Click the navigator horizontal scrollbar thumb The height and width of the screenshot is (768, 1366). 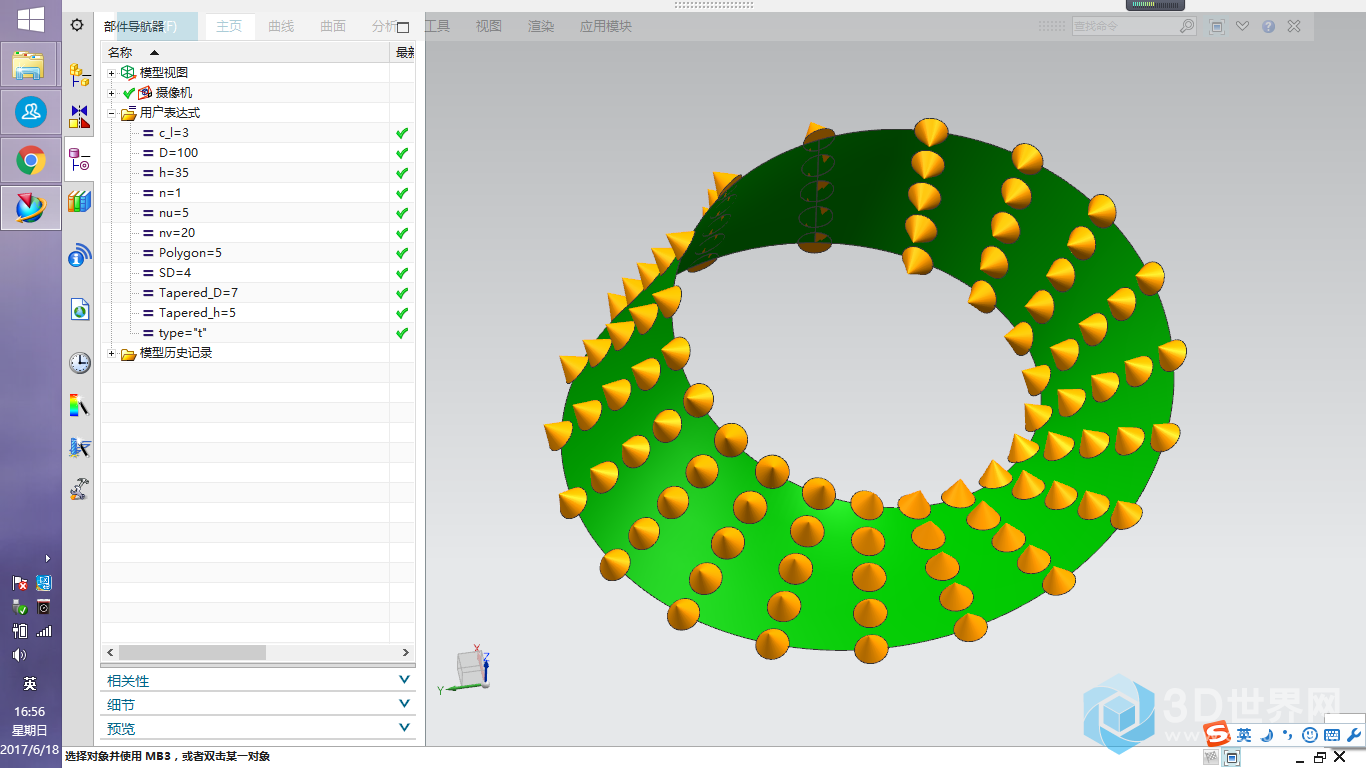pos(192,652)
